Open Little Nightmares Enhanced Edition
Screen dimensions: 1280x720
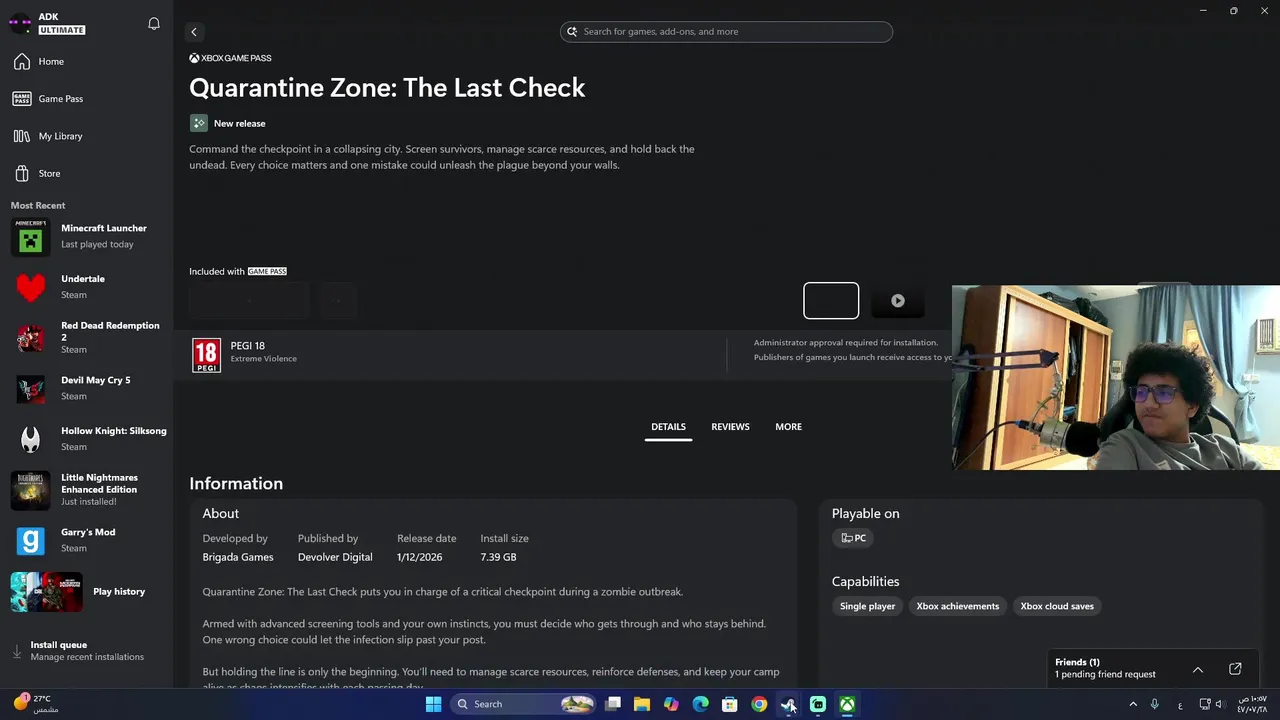coord(86,490)
